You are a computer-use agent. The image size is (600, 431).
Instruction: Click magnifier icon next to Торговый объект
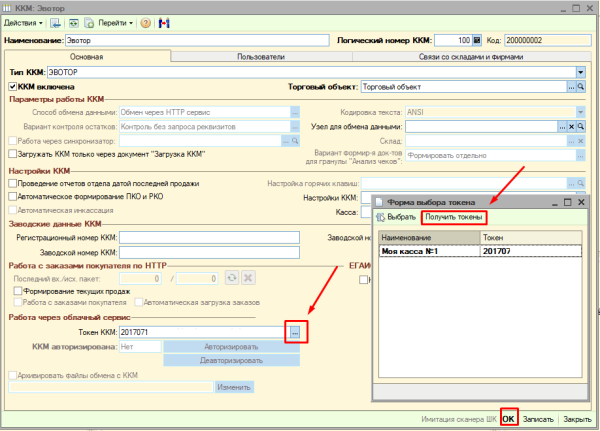(580, 87)
